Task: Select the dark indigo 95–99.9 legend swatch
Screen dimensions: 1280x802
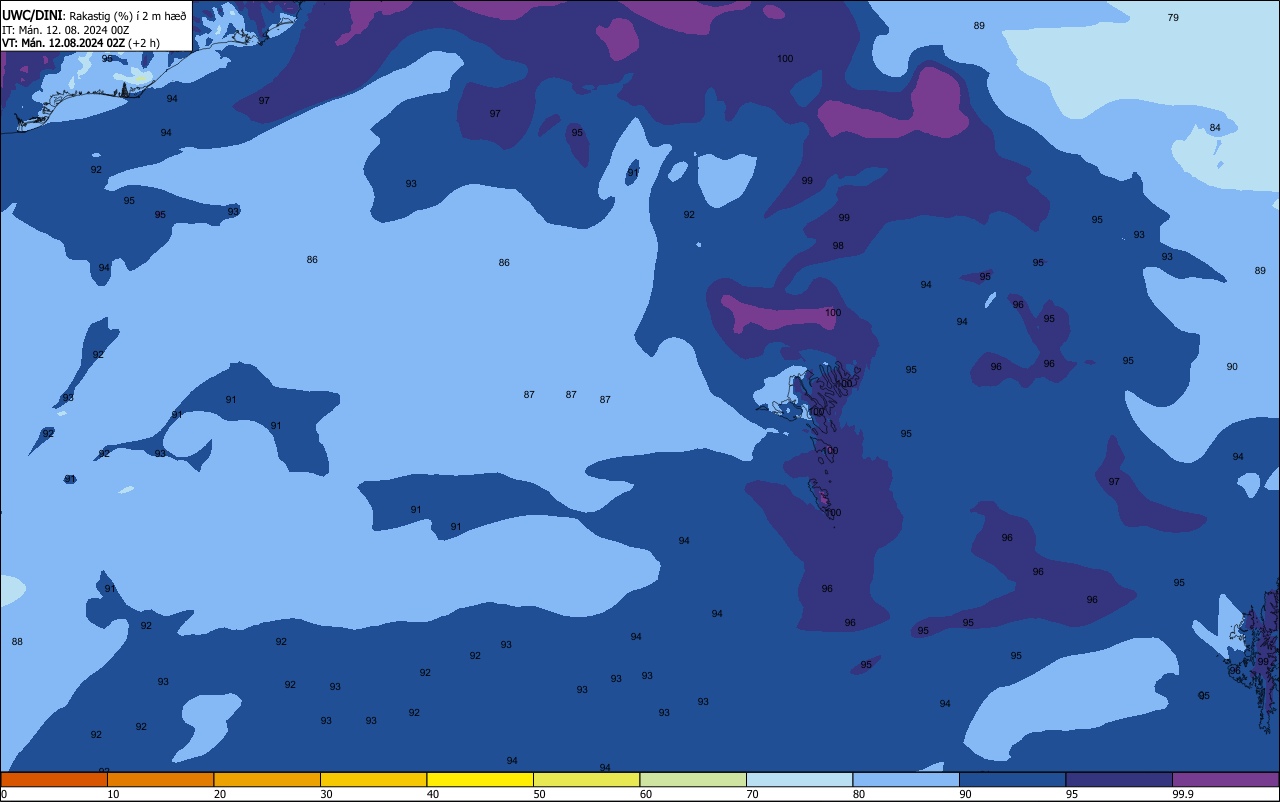Action: pos(1119,779)
